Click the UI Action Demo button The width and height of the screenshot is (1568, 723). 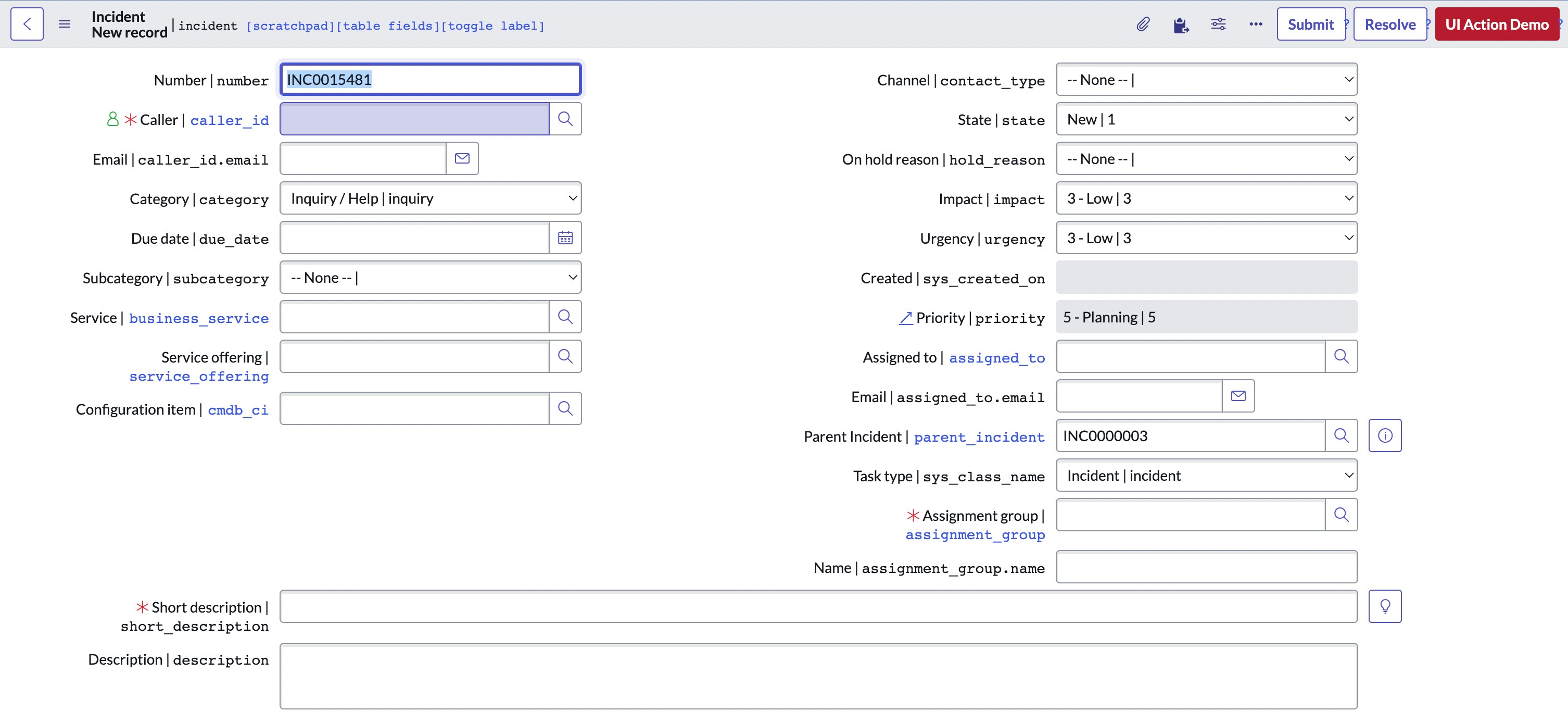pos(1497,24)
